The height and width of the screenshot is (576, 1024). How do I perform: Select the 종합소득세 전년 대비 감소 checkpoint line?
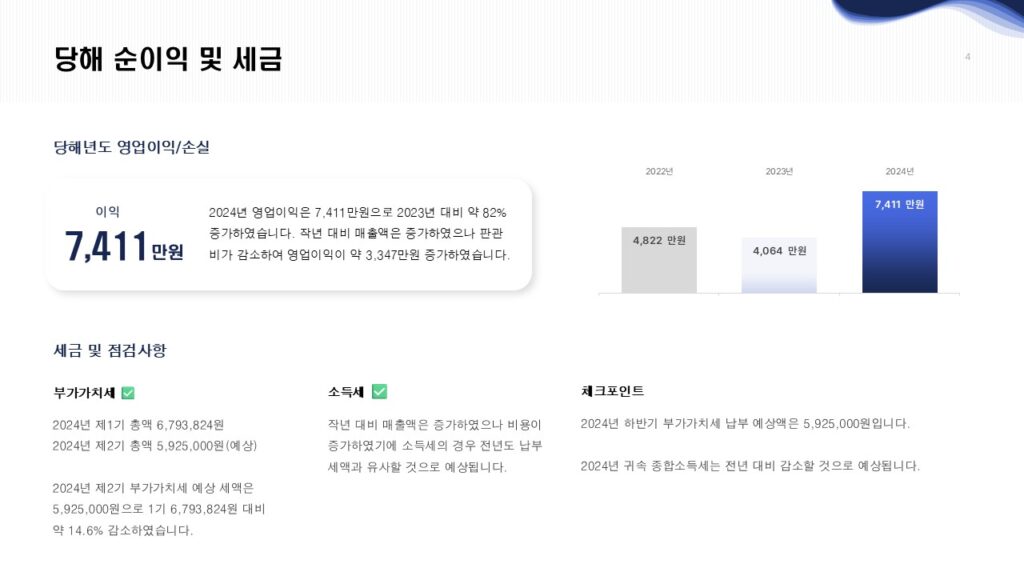coord(750,466)
